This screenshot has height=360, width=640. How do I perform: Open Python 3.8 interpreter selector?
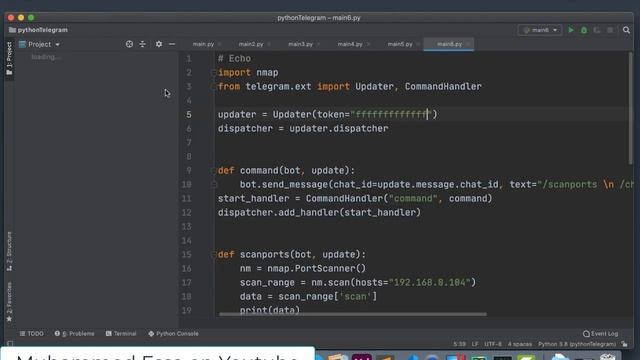click(577, 344)
